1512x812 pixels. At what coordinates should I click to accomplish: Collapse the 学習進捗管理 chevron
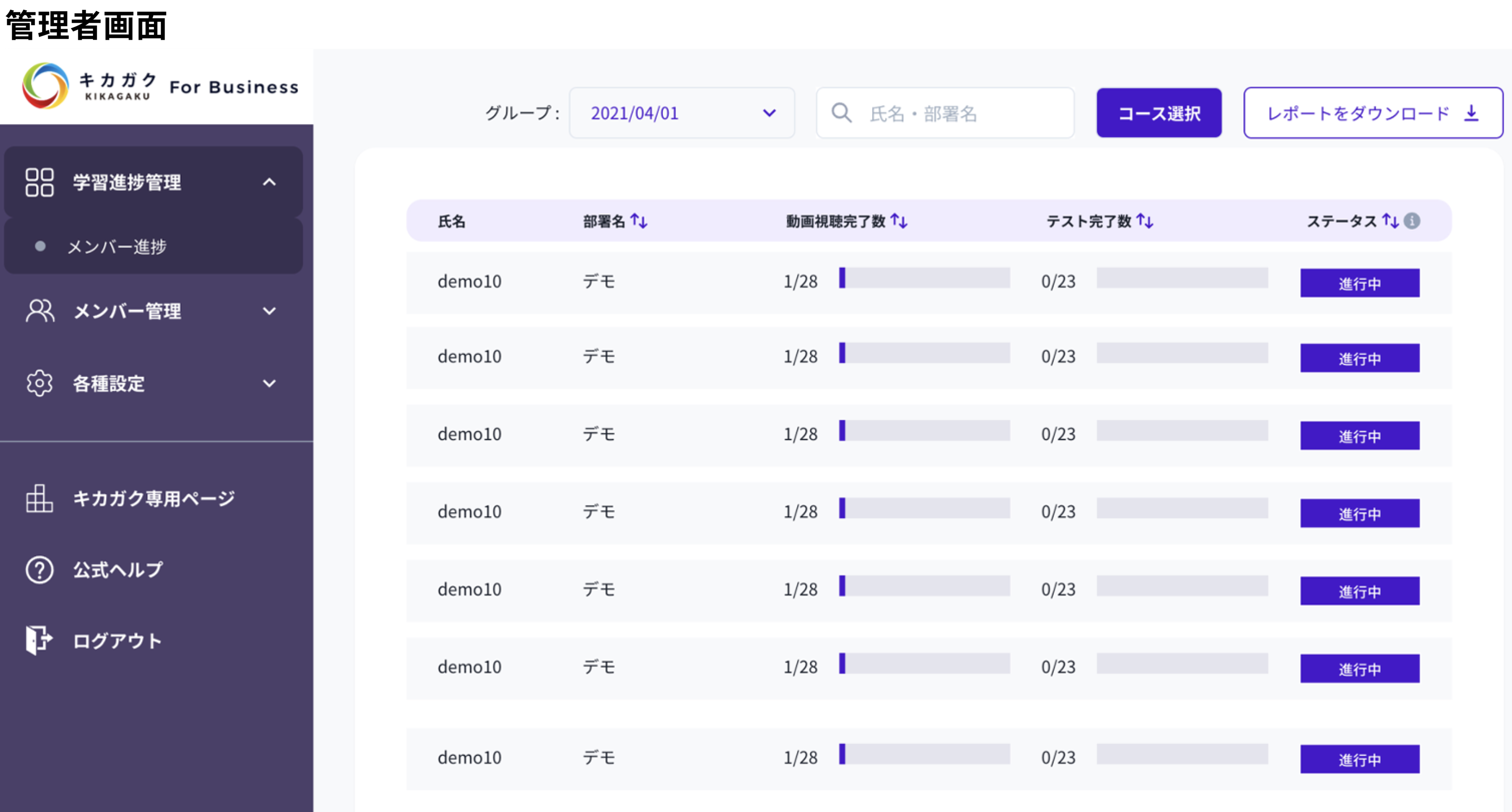pyautogui.click(x=269, y=182)
